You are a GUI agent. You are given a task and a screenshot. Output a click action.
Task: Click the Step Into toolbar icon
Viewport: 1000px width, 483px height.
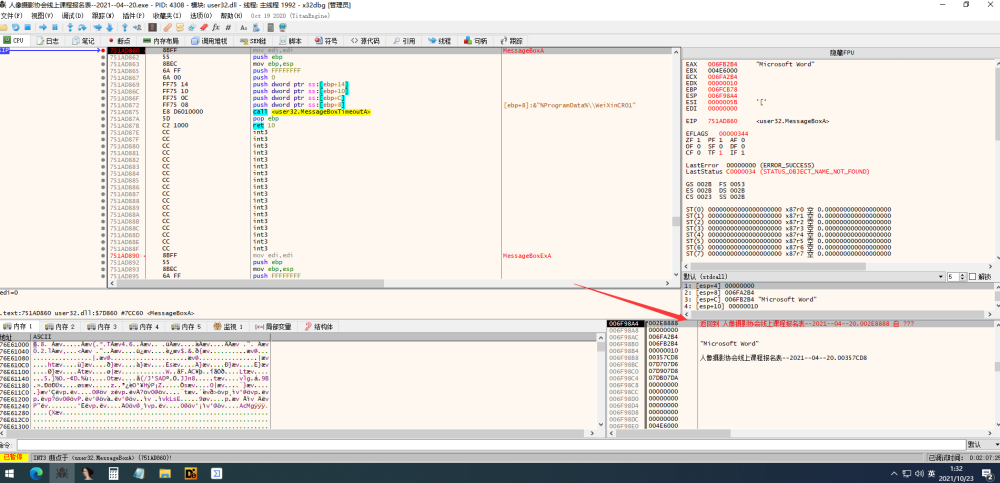(70, 27)
